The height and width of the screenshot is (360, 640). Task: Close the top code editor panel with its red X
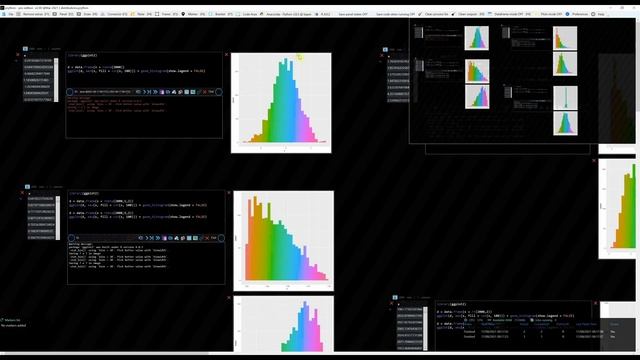(227, 54)
